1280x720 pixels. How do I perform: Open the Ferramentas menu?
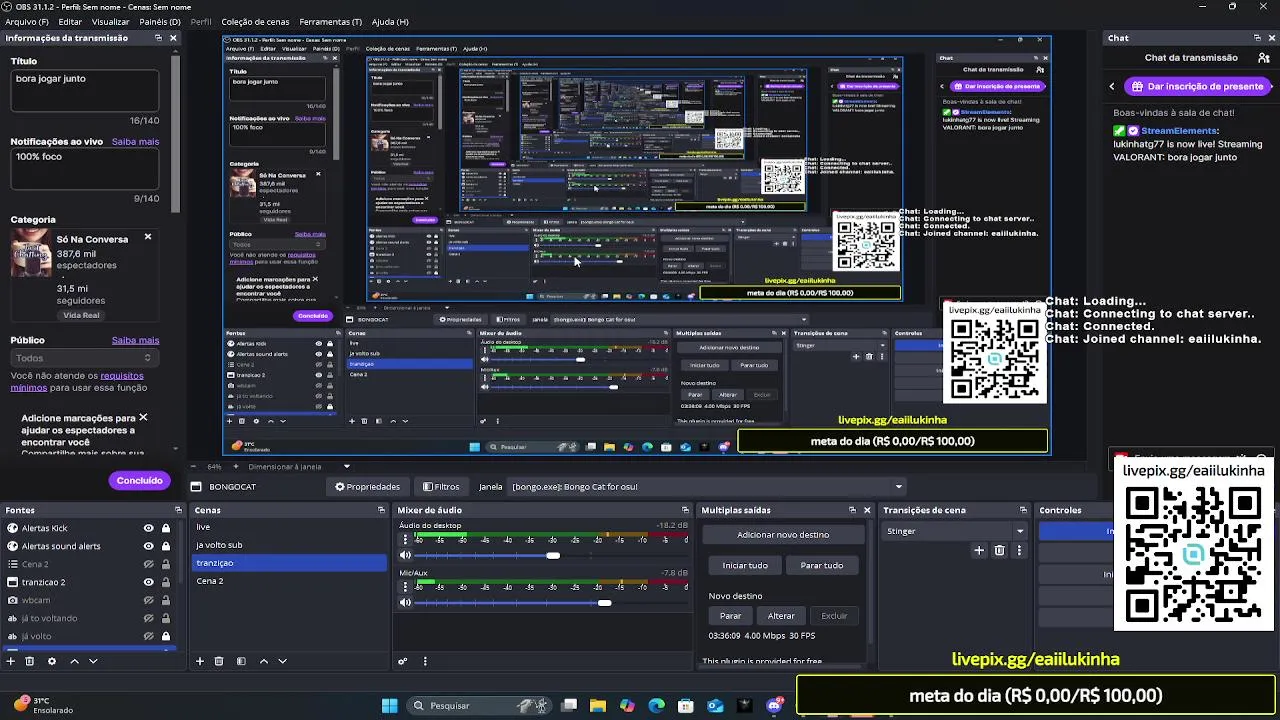[x=331, y=22]
